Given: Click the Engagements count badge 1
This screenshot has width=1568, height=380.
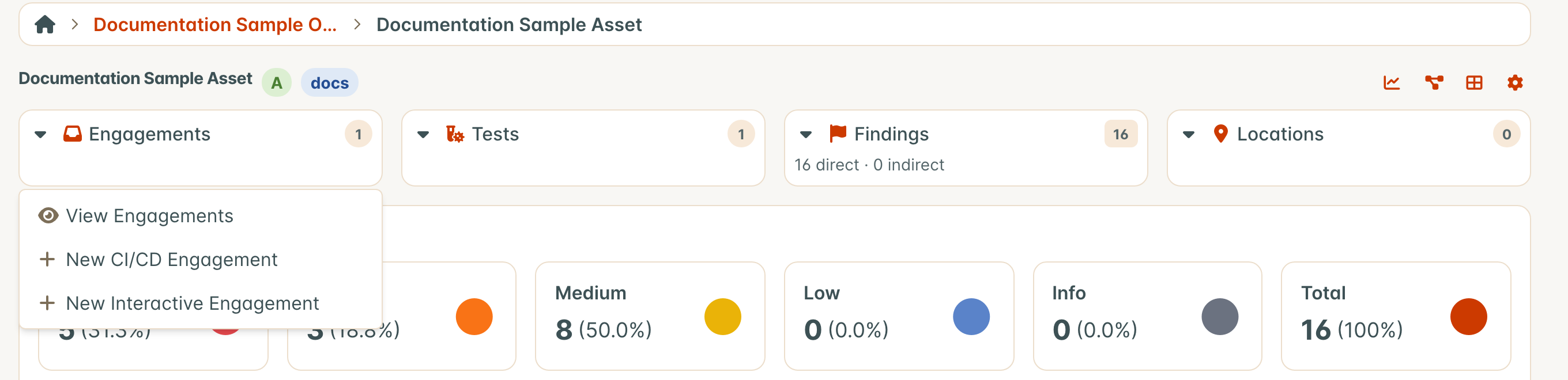Looking at the screenshot, I should (x=359, y=134).
